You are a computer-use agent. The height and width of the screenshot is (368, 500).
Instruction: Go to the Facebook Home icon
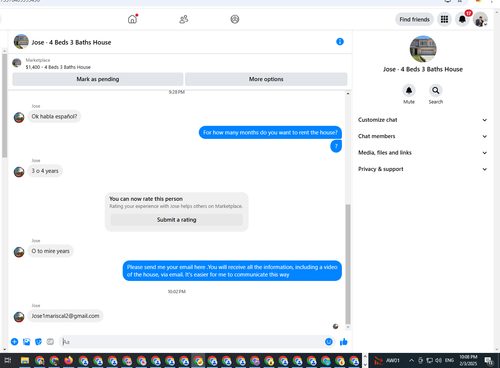click(x=132, y=19)
